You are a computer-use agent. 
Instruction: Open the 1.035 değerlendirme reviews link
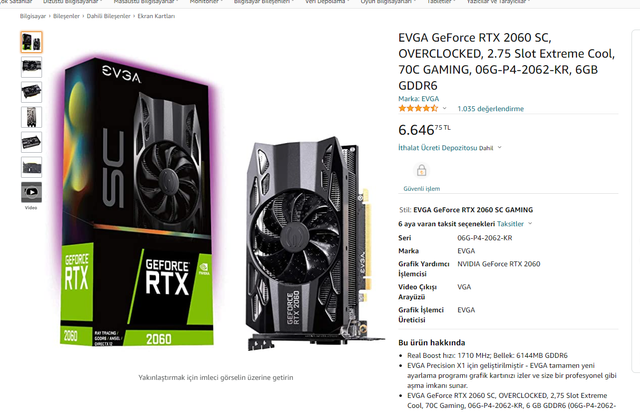pos(490,109)
